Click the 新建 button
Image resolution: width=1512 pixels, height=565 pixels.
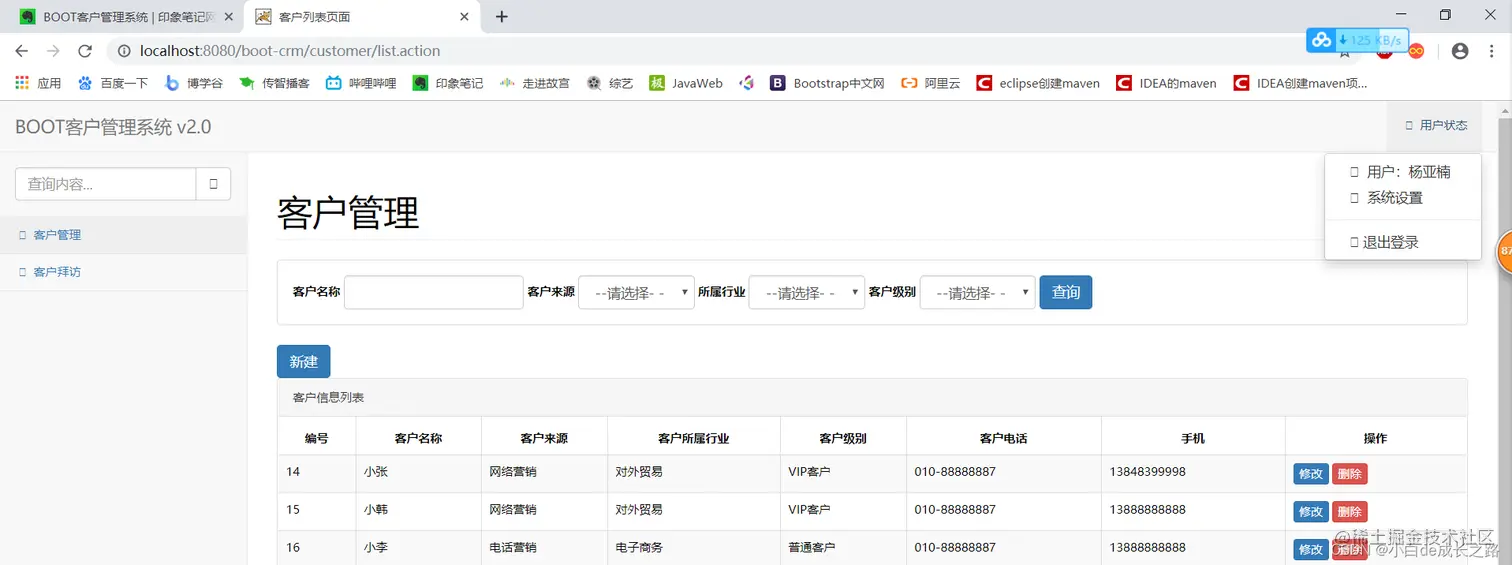pos(303,361)
